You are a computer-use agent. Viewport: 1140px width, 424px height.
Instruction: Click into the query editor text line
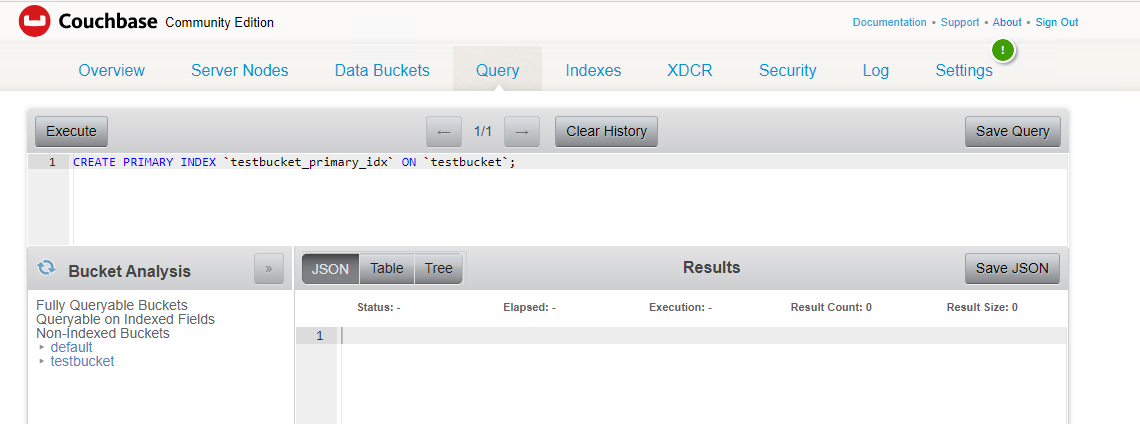[570, 162]
